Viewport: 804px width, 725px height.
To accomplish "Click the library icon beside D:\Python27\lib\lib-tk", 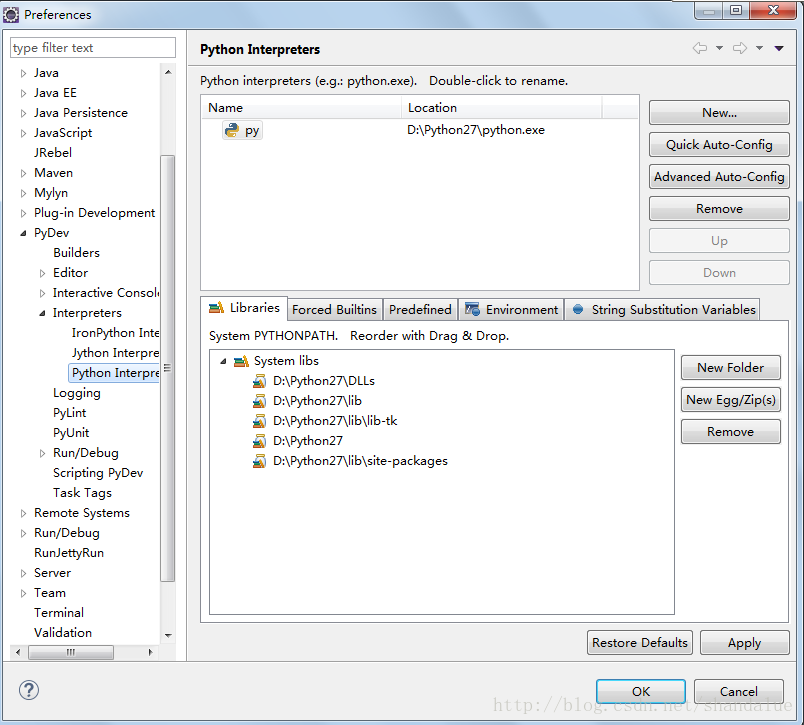I will pos(259,421).
